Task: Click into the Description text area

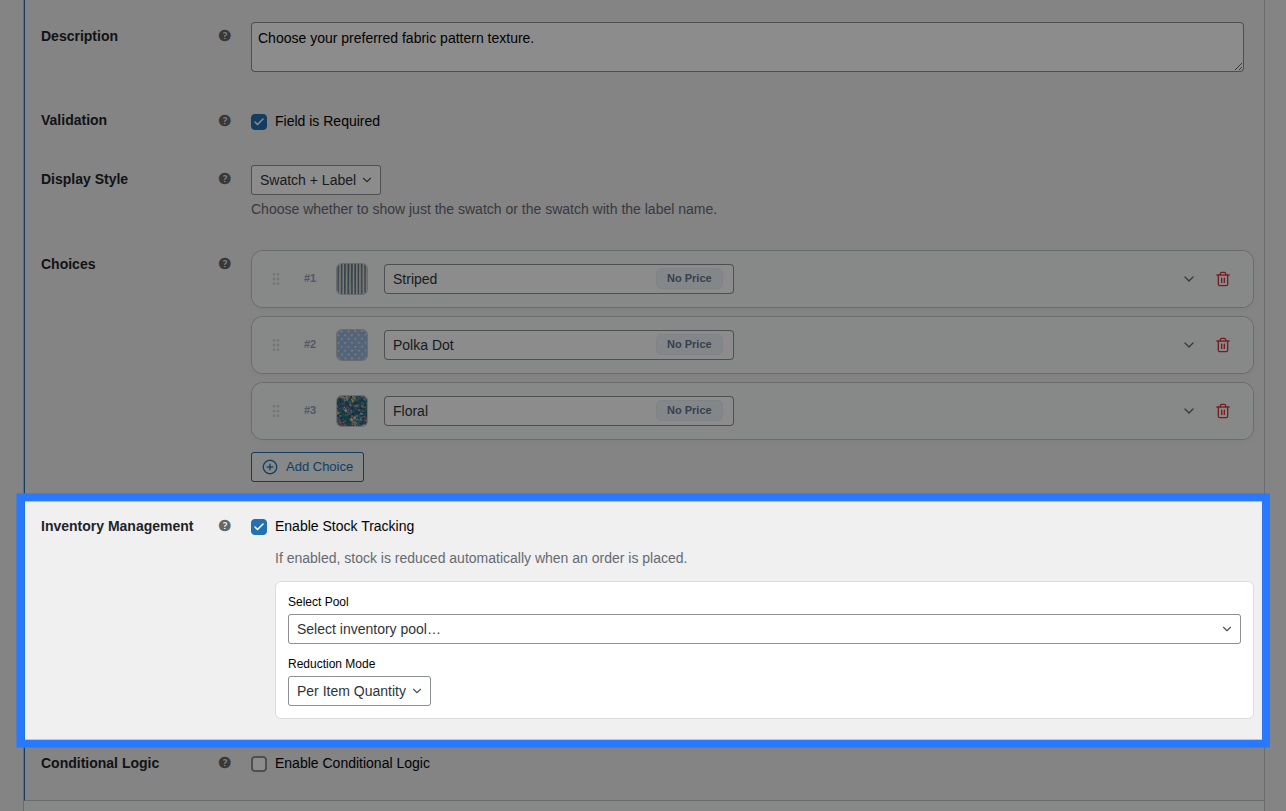Action: (x=747, y=47)
